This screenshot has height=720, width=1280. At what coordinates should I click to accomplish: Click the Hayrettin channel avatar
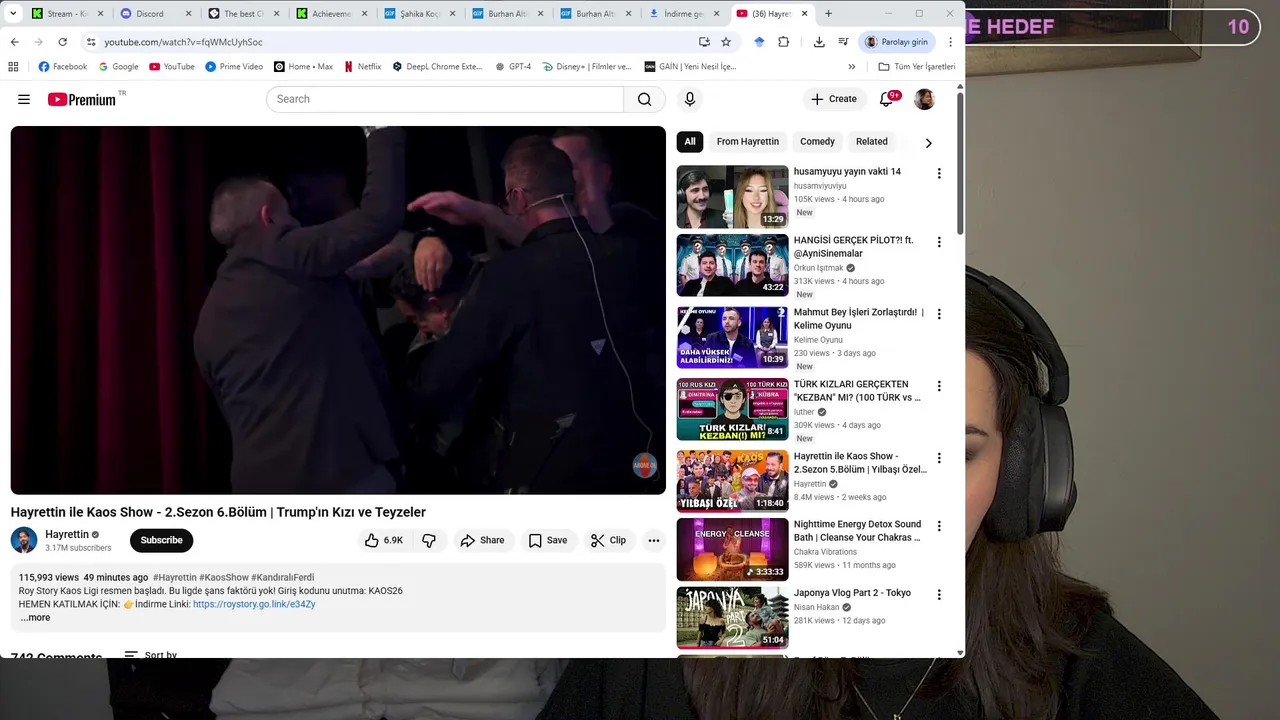24,540
